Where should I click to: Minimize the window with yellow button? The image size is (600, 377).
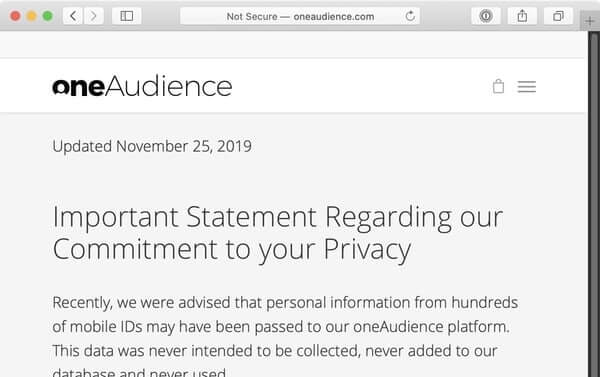pyautogui.click(x=31, y=16)
